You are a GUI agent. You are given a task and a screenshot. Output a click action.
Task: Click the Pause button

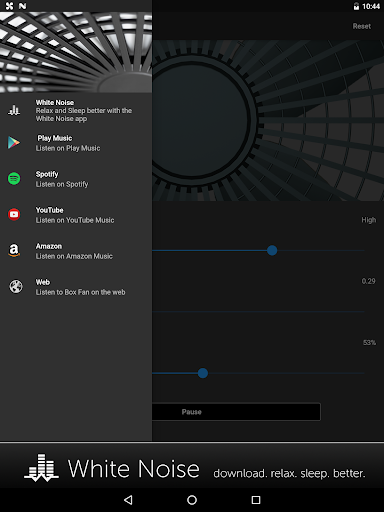236,412
